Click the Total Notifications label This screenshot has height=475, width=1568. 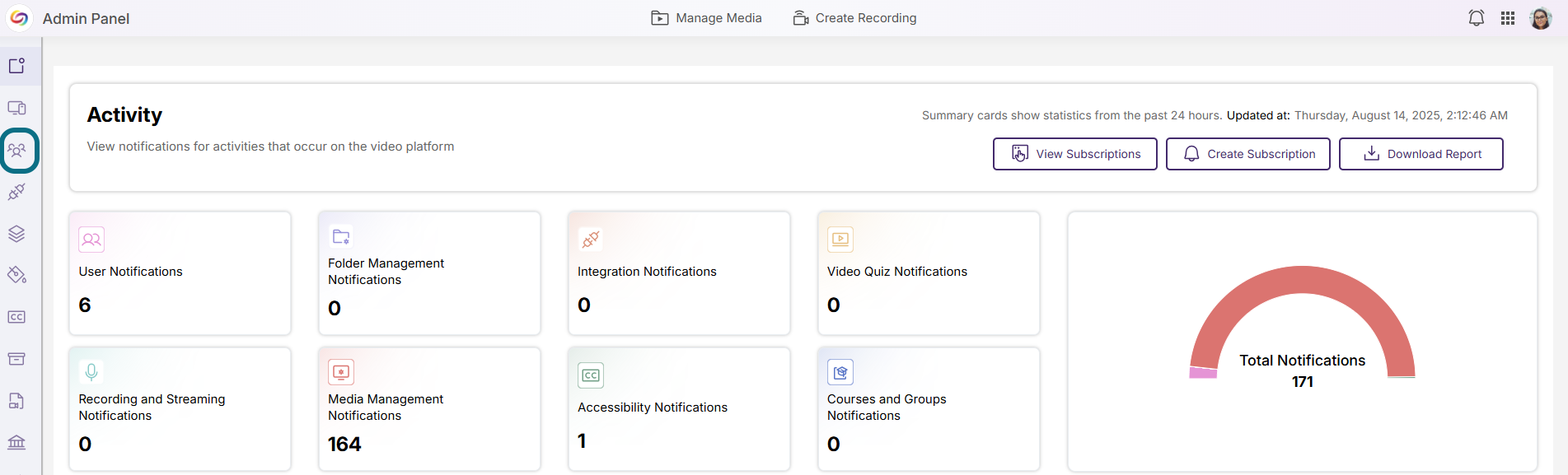tap(1303, 361)
